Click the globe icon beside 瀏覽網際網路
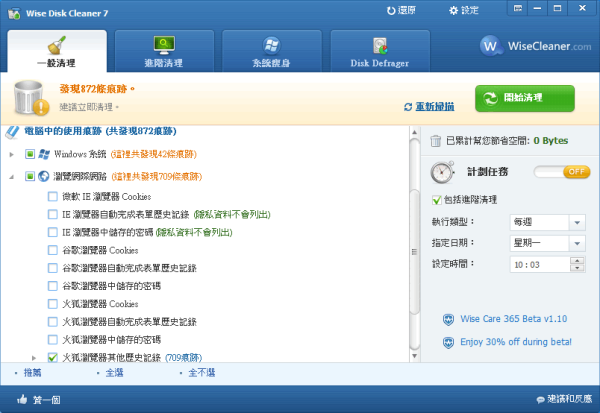Image resolution: width=600 pixels, height=413 pixels. point(44,176)
